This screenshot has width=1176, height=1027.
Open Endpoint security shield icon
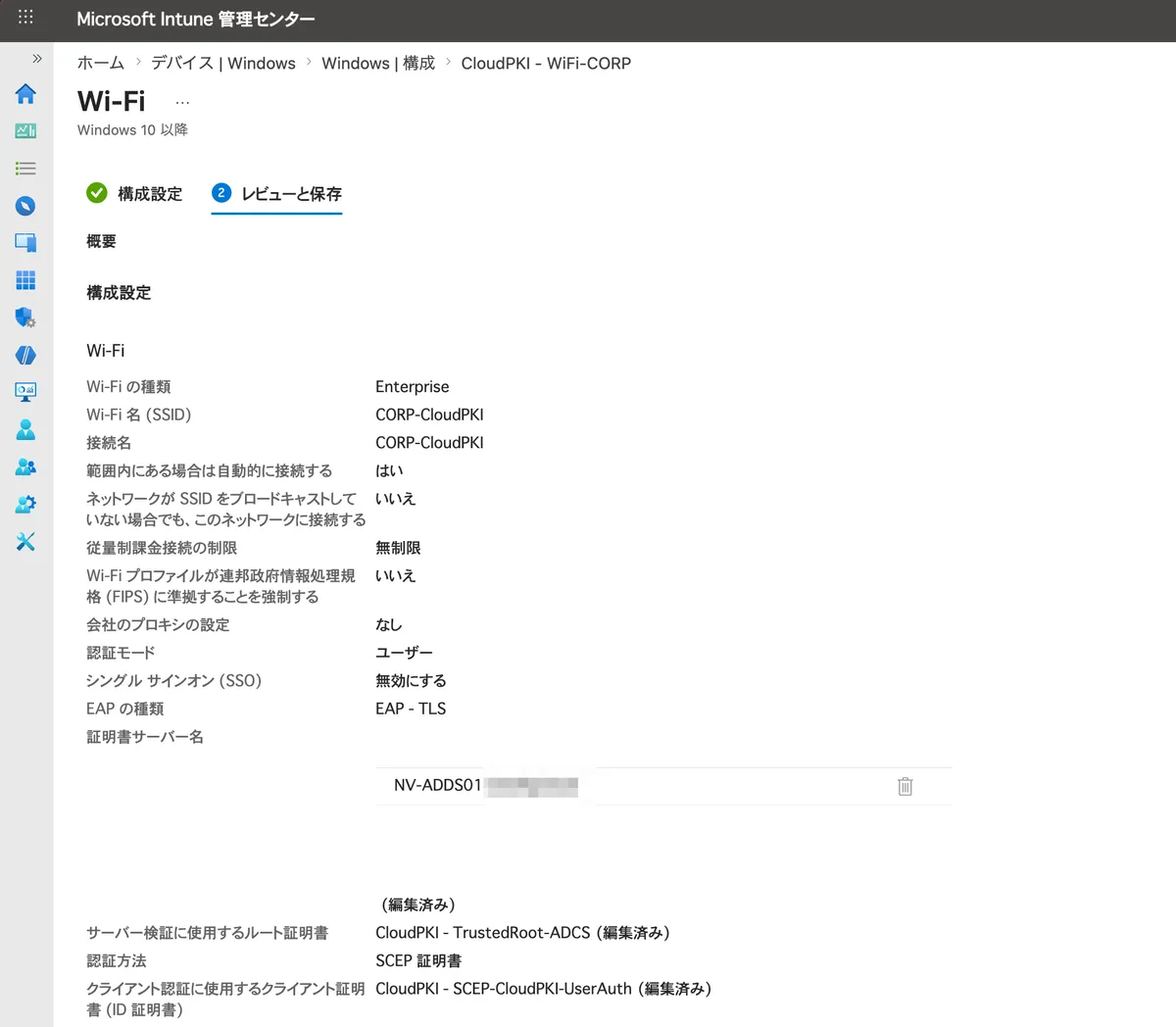pyautogui.click(x=25, y=318)
